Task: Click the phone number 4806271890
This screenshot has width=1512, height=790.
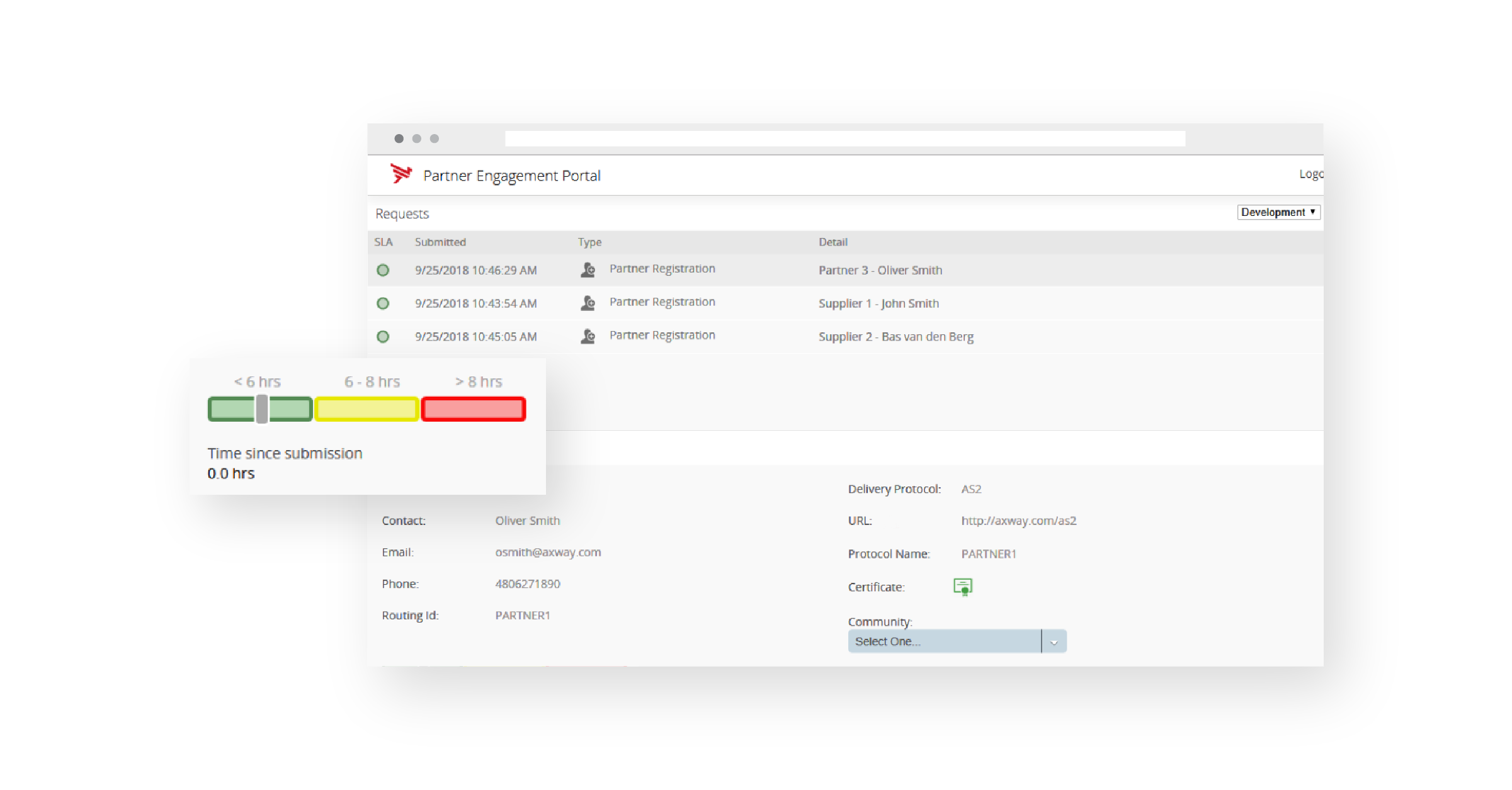Action: coord(527,584)
